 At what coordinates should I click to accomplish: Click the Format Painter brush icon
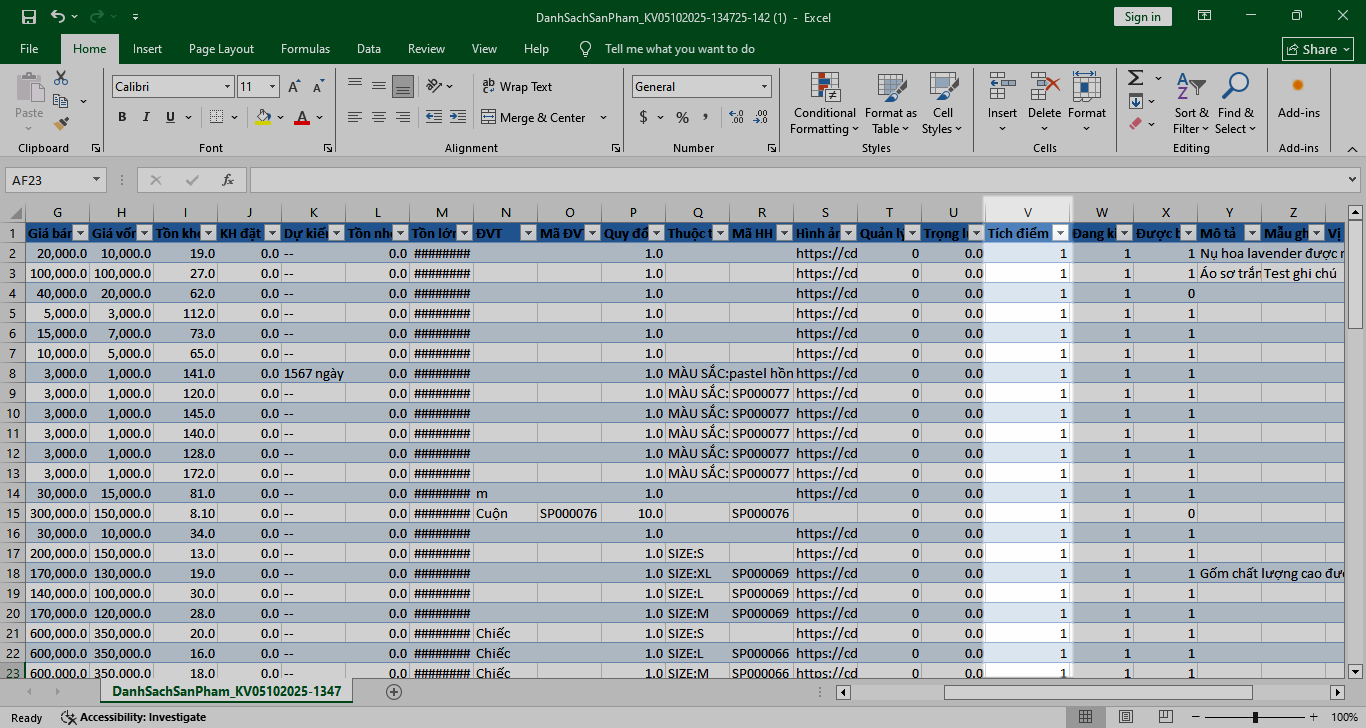point(61,124)
